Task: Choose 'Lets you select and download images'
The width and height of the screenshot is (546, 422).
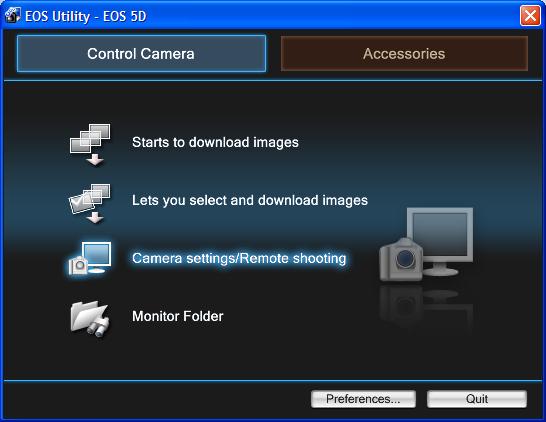Action: (x=250, y=200)
